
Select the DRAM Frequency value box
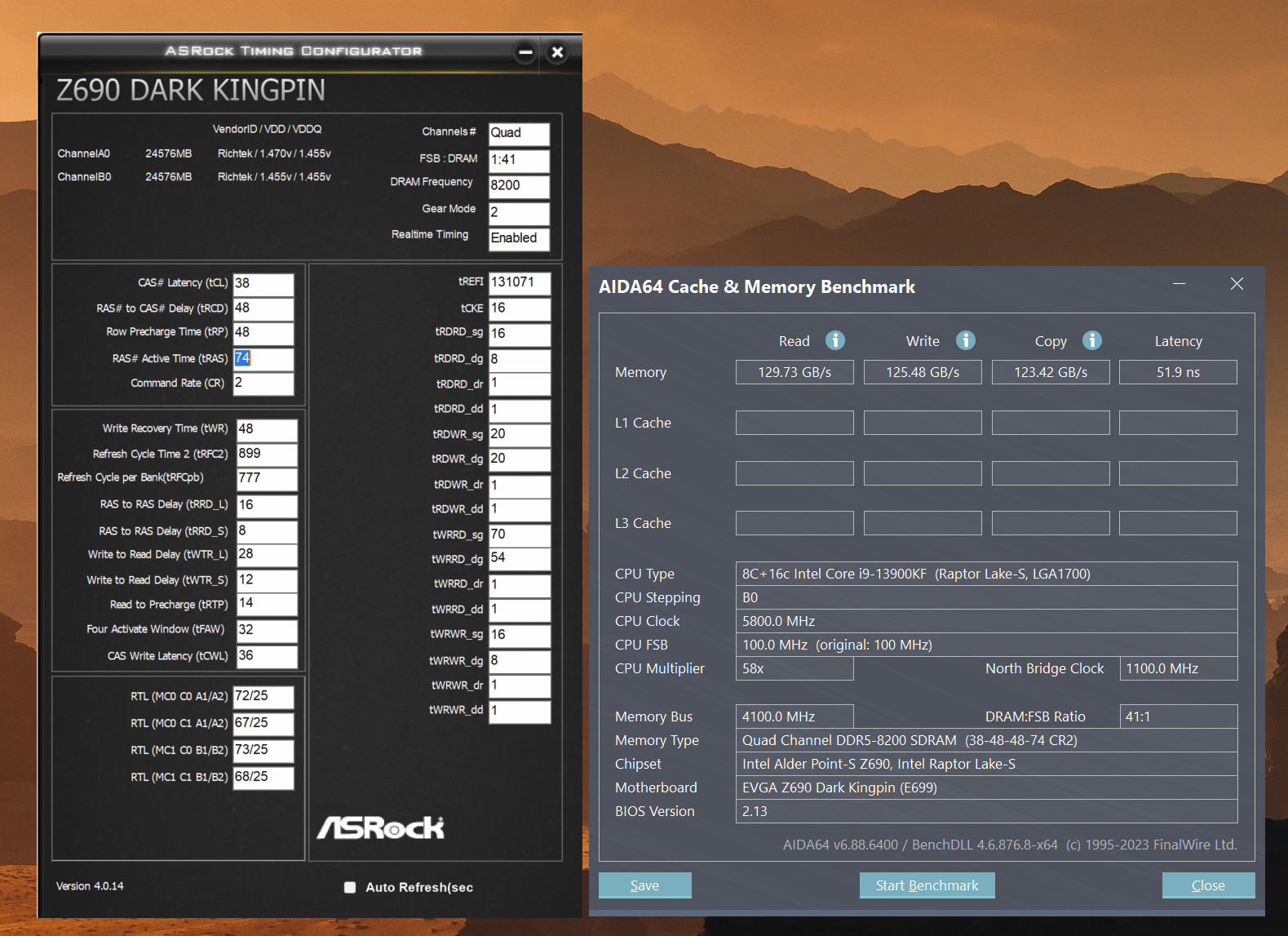click(x=519, y=186)
